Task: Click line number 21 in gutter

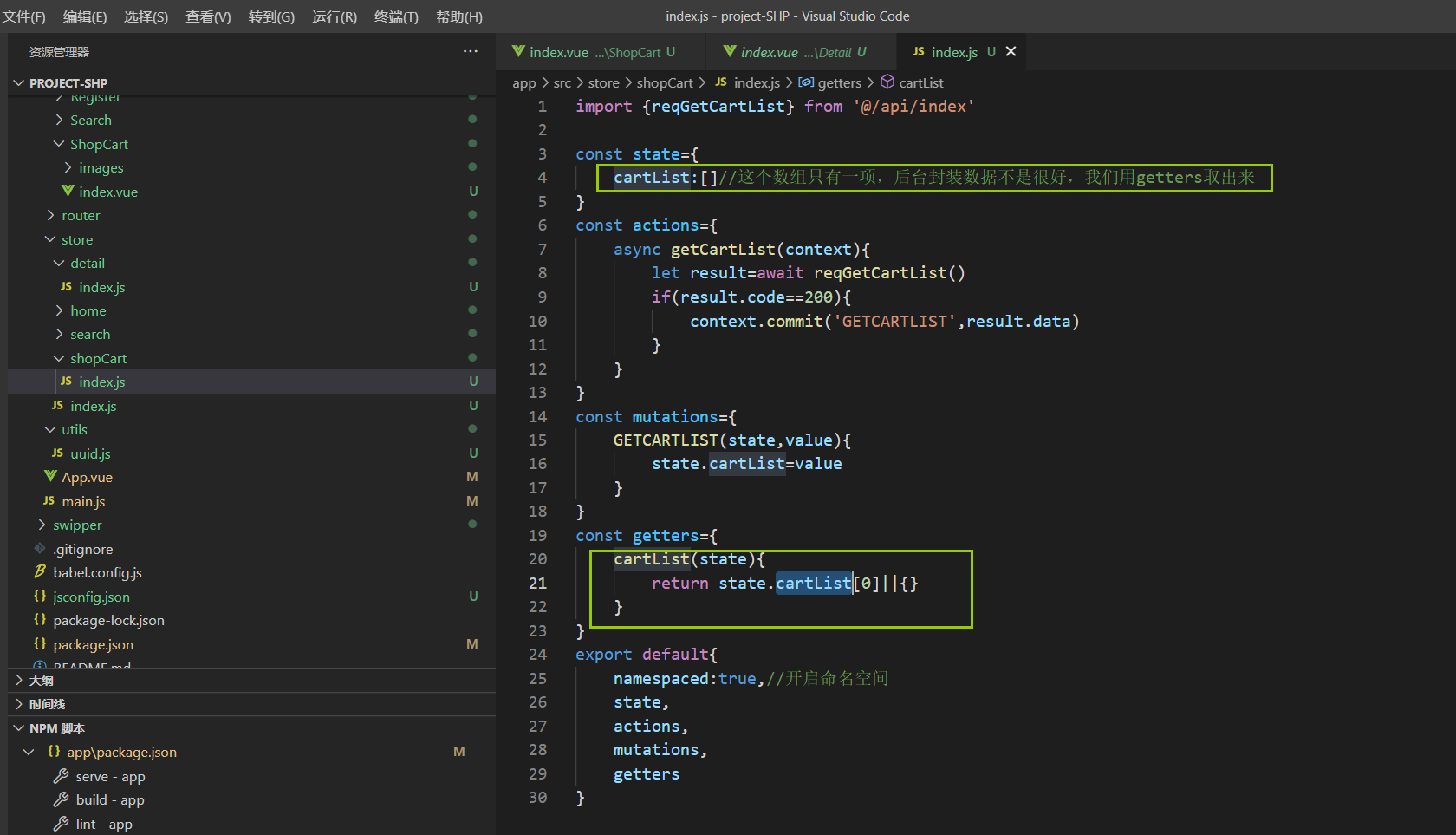Action: [x=538, y=584]
